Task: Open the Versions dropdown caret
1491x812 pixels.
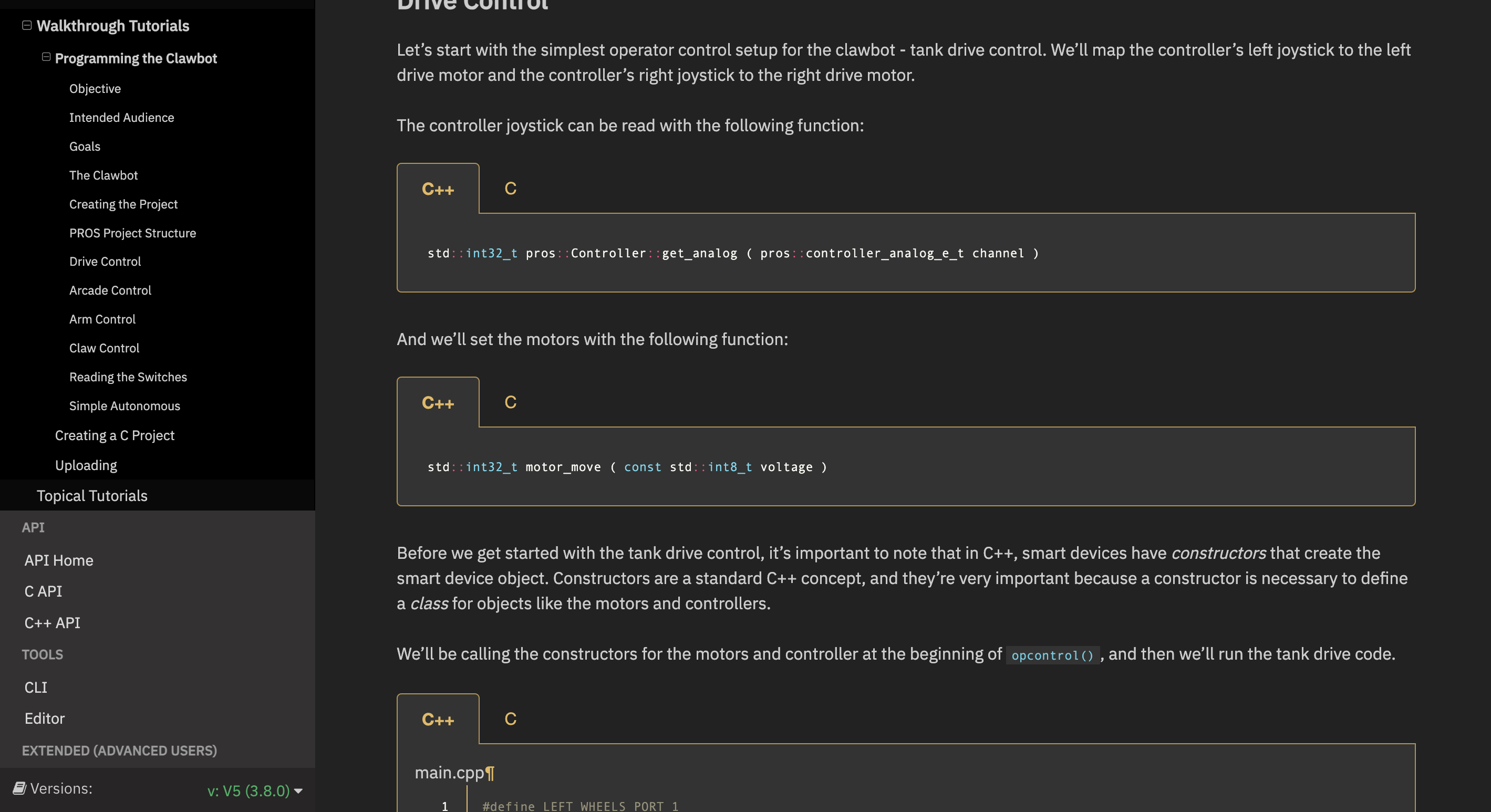Action: tap(298, 790)
